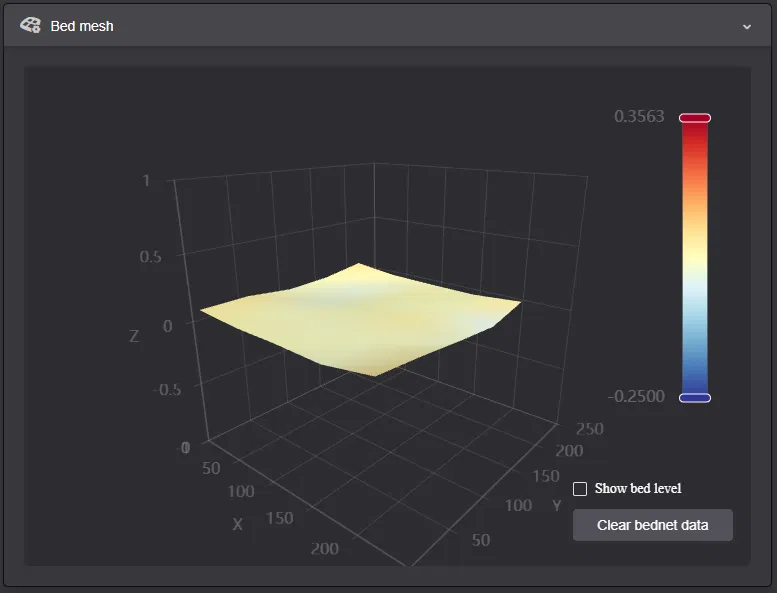Viewport: 777px width, 593px height.
Task: Click the Show bed level label
Action: click(x=638, y=488)
